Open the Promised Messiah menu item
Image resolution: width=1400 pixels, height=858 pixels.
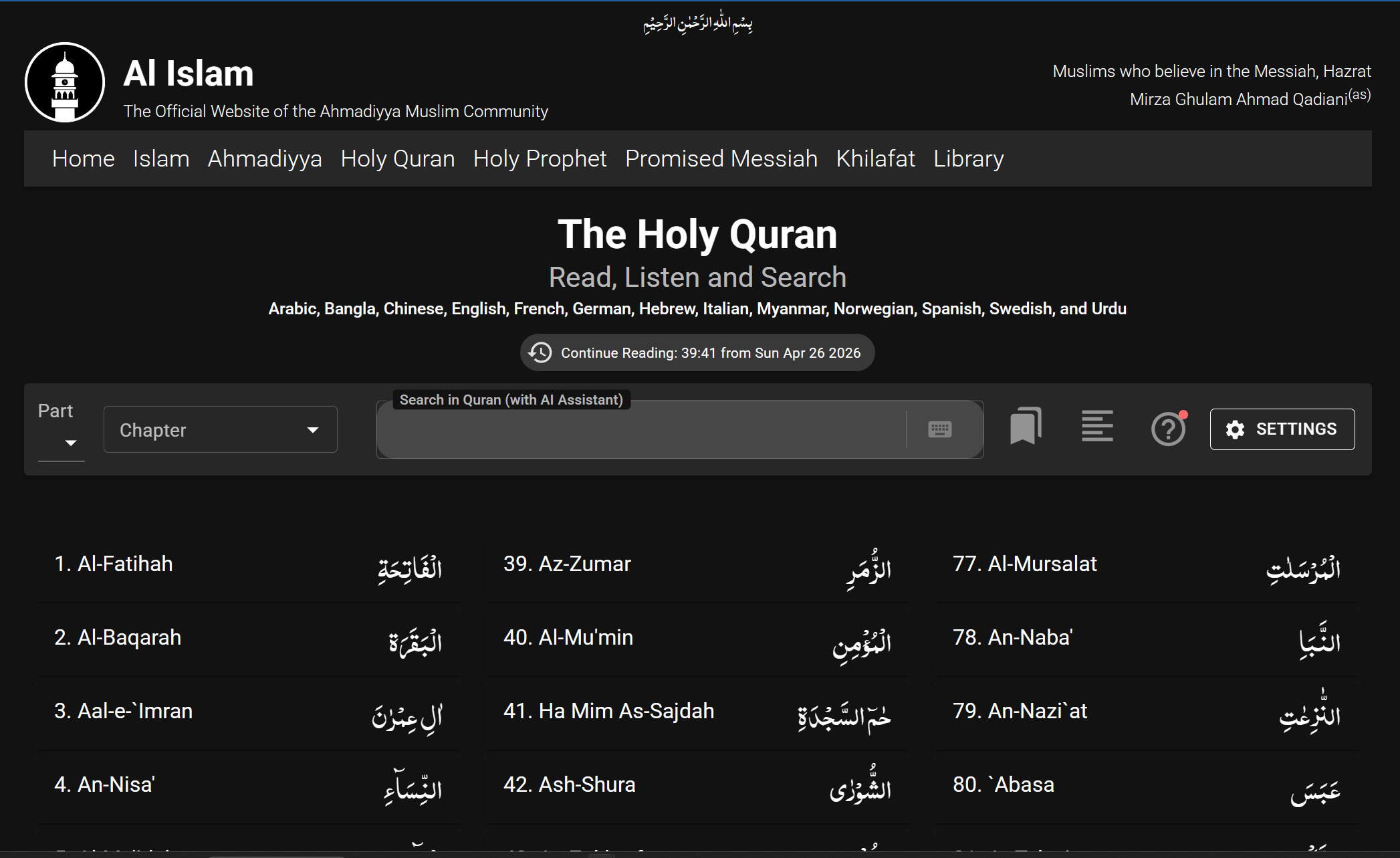[x=721, y=158]
